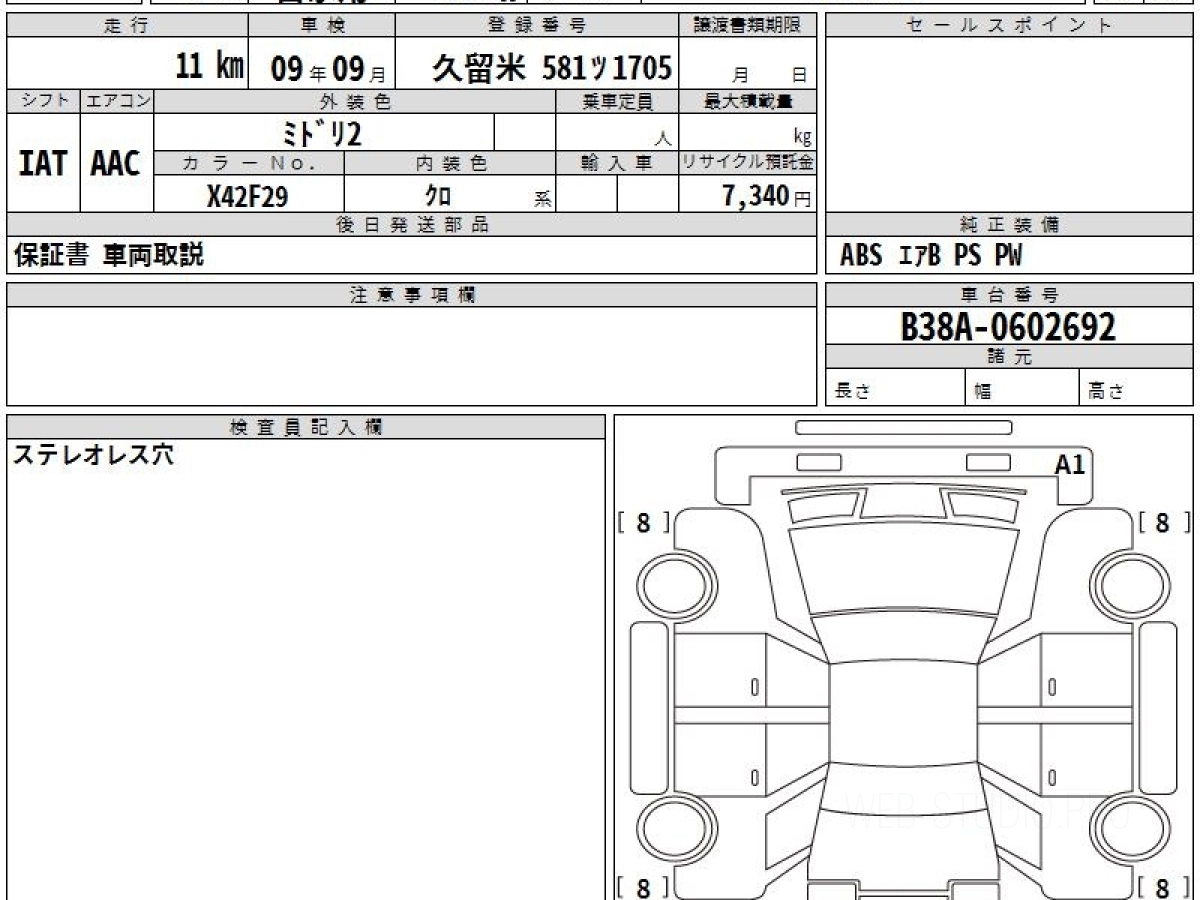1200x900 pixels.
Task: Click the 乗車定員 header
Action: pyautogui.click(x=617, y=101)
